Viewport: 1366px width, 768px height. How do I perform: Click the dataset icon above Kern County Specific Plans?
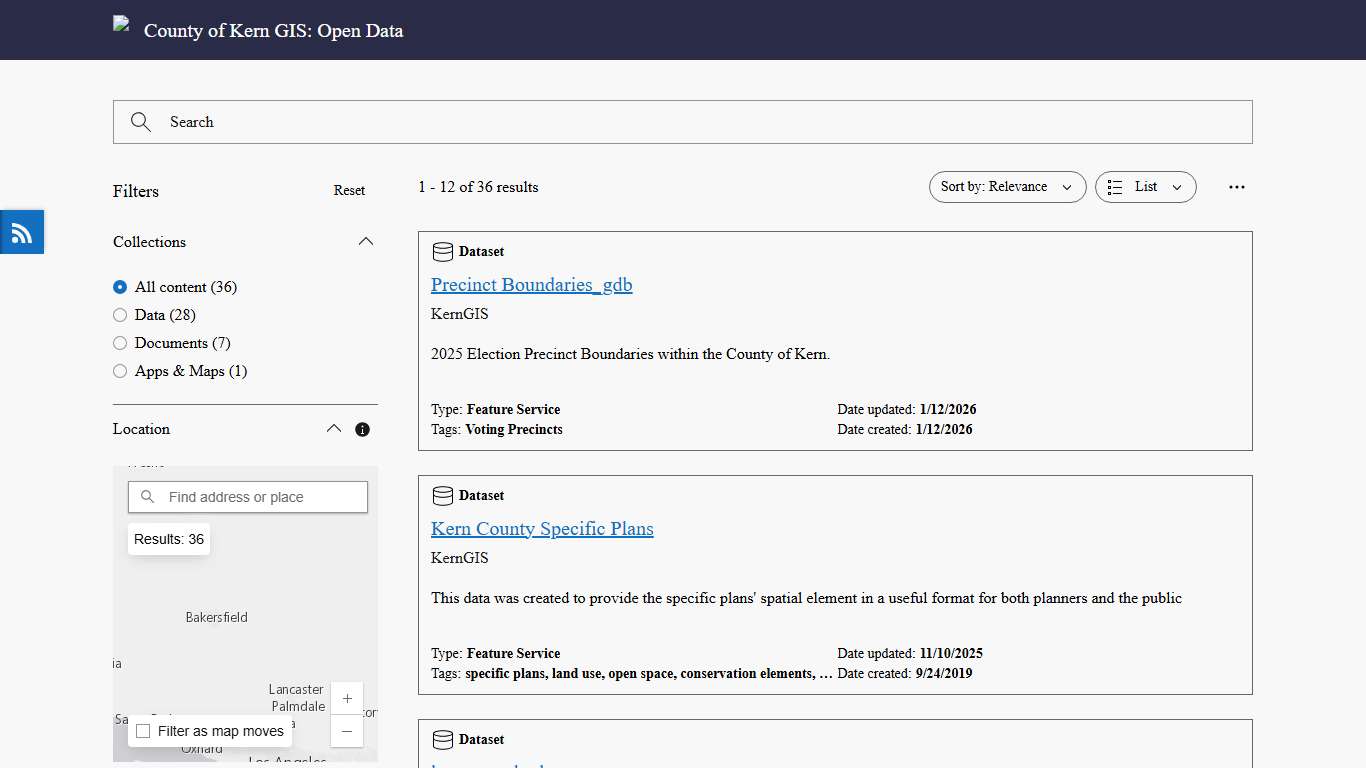point(442,495)
